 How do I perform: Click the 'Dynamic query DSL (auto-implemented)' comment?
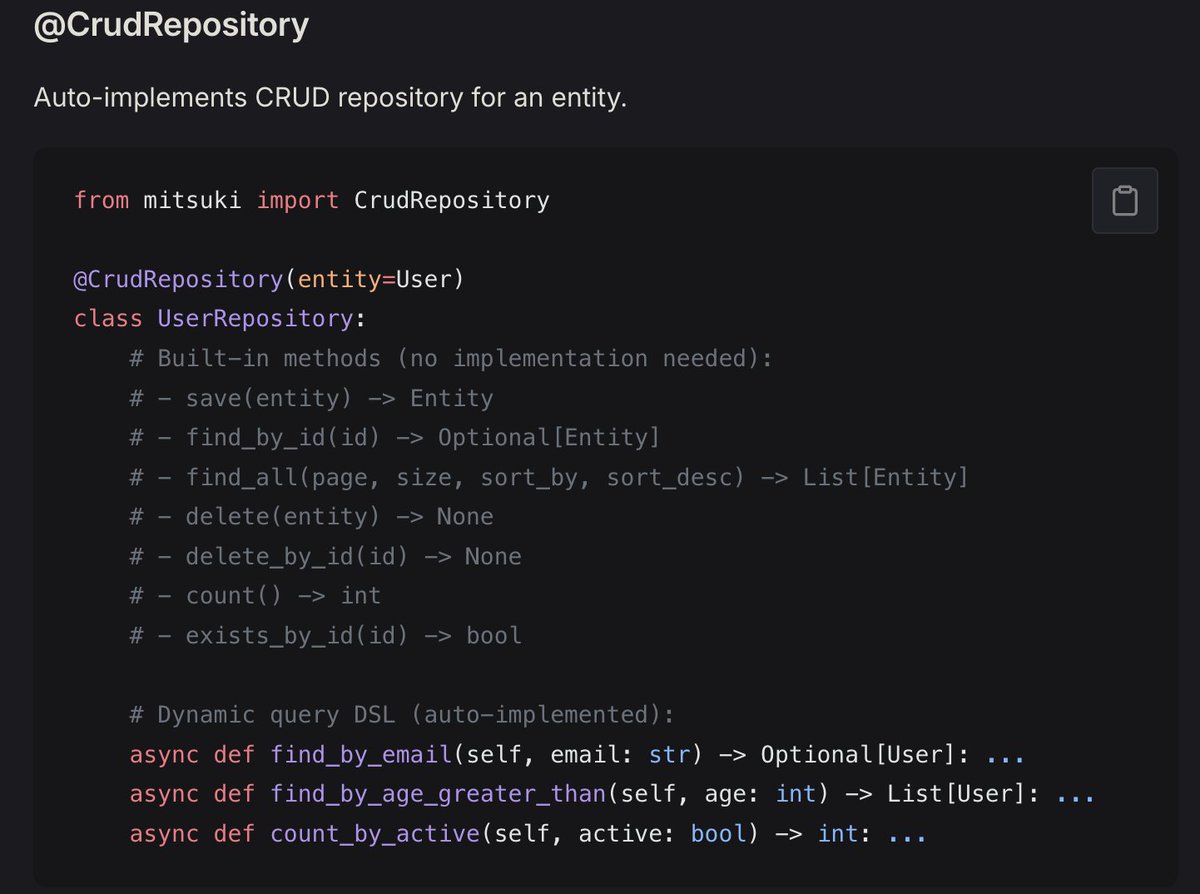click(402, 715)
